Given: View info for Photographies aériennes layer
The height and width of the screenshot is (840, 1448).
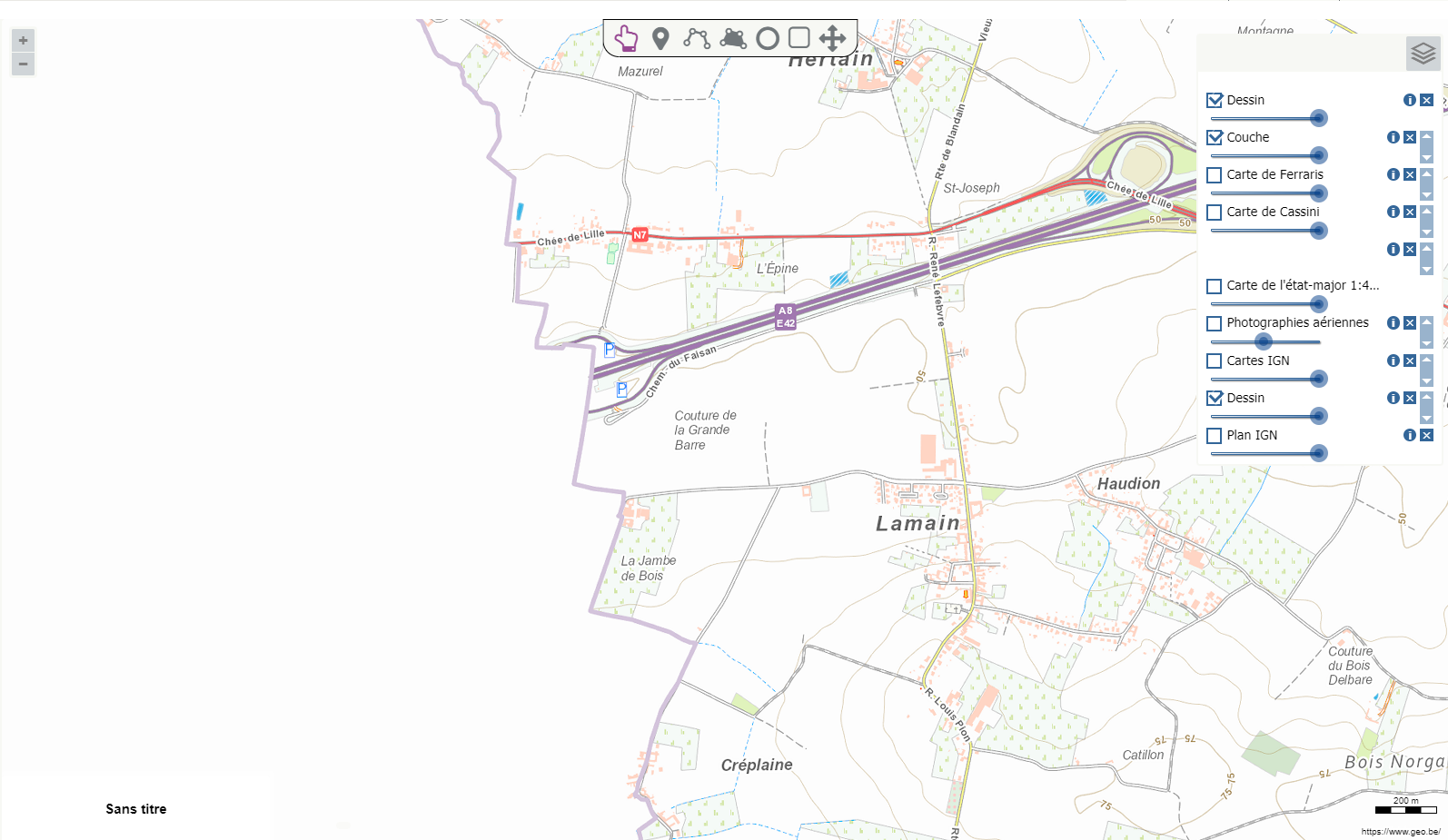Looking at the screenshot, I should (1393, 322).
